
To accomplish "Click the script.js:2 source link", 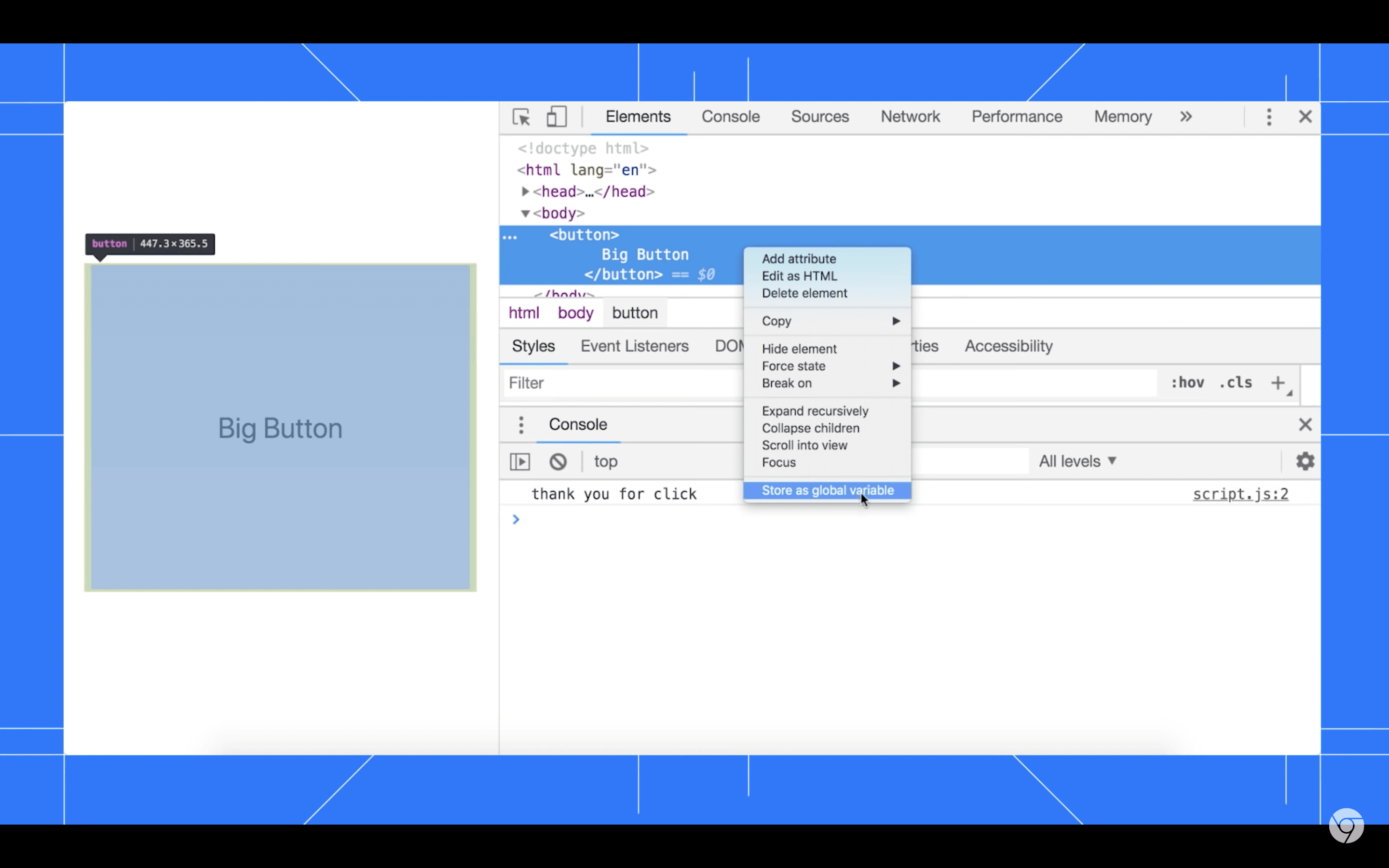I will click(x=1240, y=493).
